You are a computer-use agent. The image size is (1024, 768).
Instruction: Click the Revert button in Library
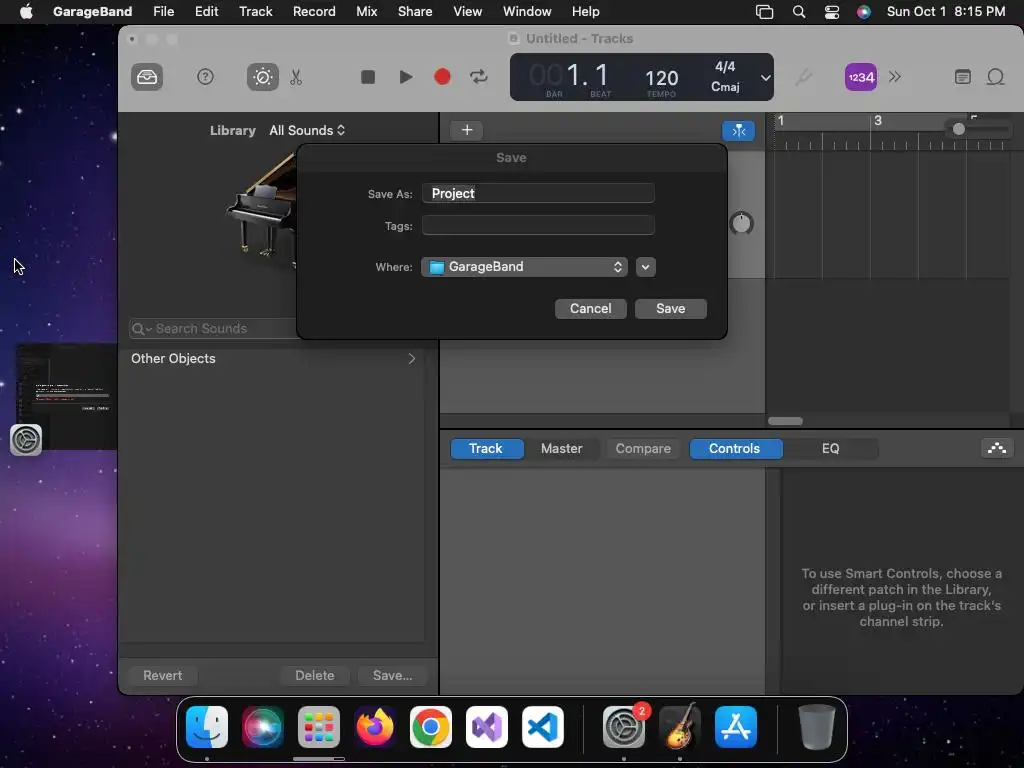click(163, 675)
